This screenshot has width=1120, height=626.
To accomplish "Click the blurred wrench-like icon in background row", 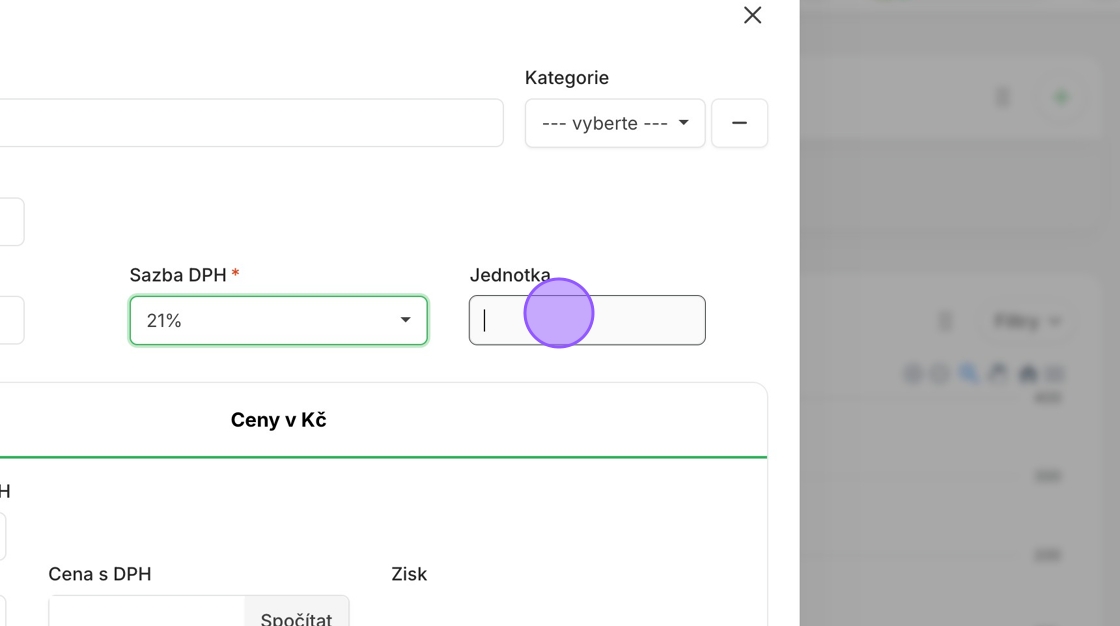I will click(x=998, y=372).
